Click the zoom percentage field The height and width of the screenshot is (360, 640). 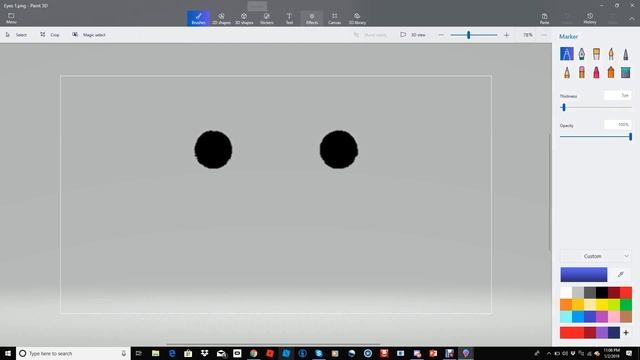[x=528, y=35]
